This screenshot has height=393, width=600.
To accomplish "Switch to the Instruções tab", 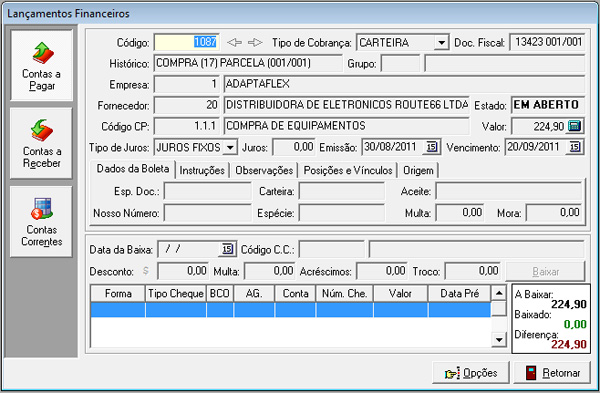I will pos(202,170).
